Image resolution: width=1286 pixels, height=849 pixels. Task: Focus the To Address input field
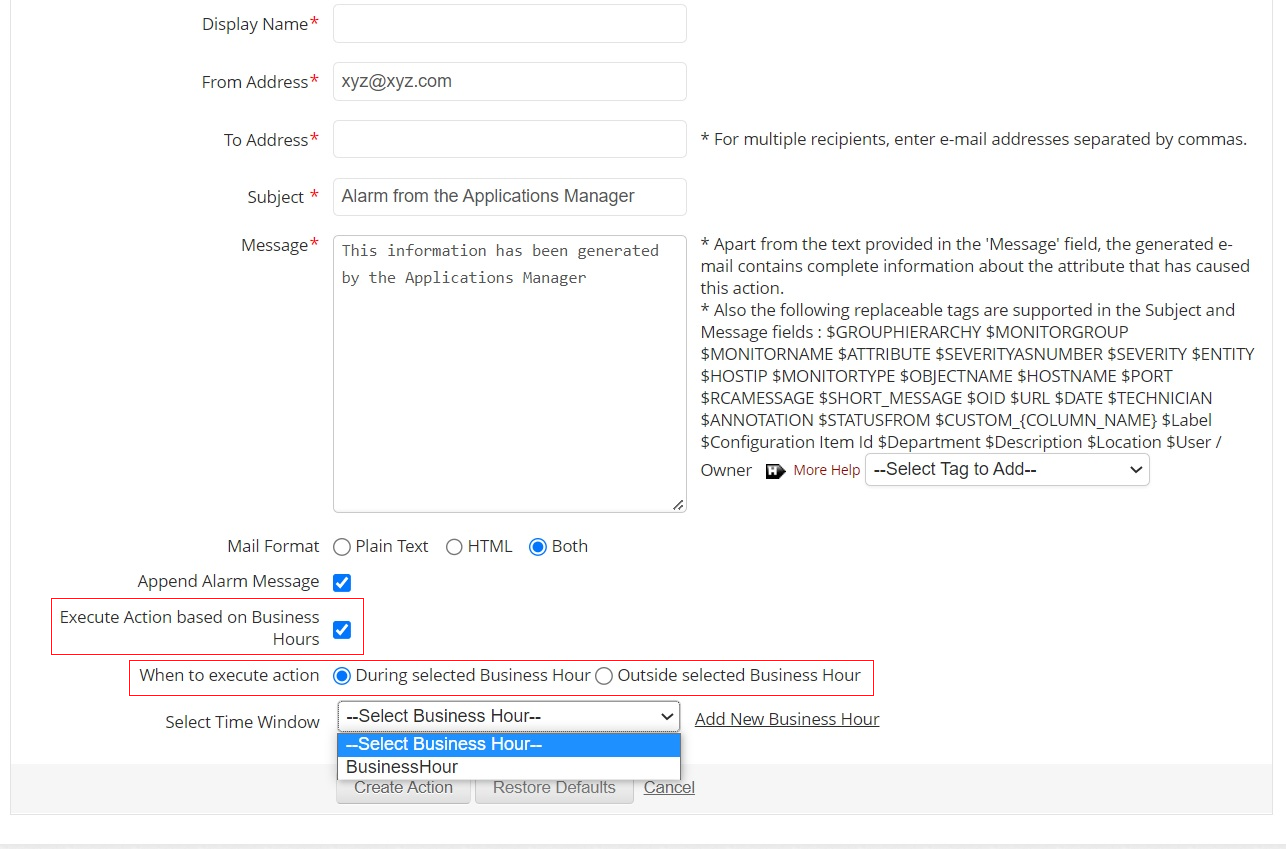(509, 139)
